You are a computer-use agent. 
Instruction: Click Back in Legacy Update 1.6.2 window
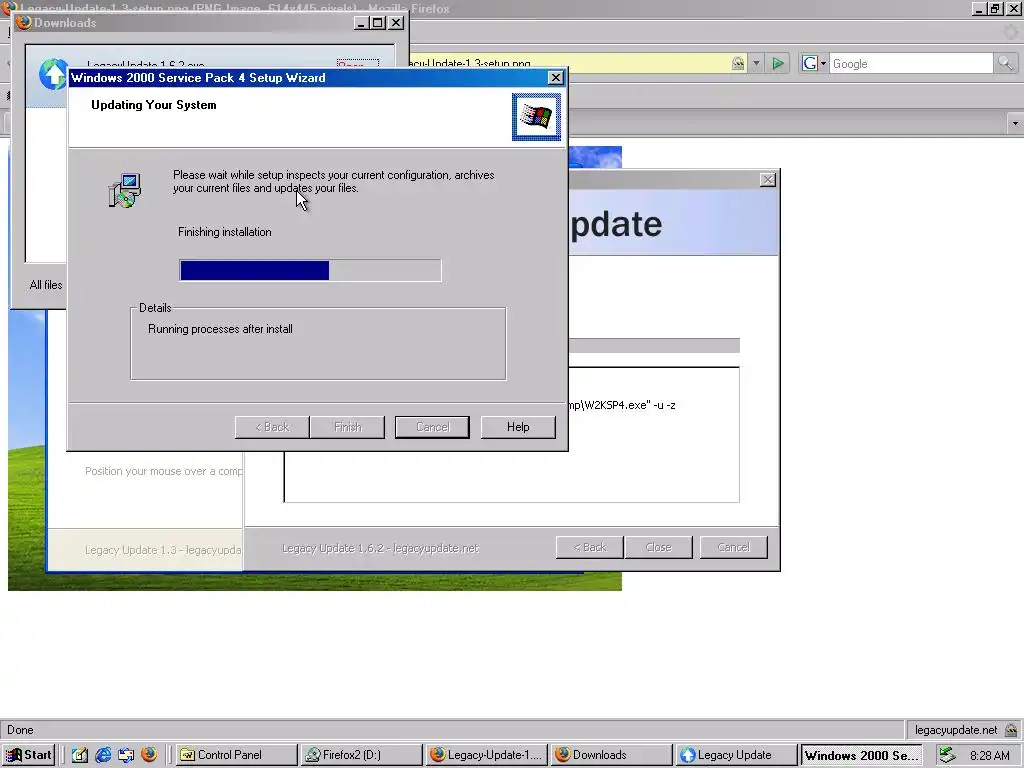click(x=590, y=547)
